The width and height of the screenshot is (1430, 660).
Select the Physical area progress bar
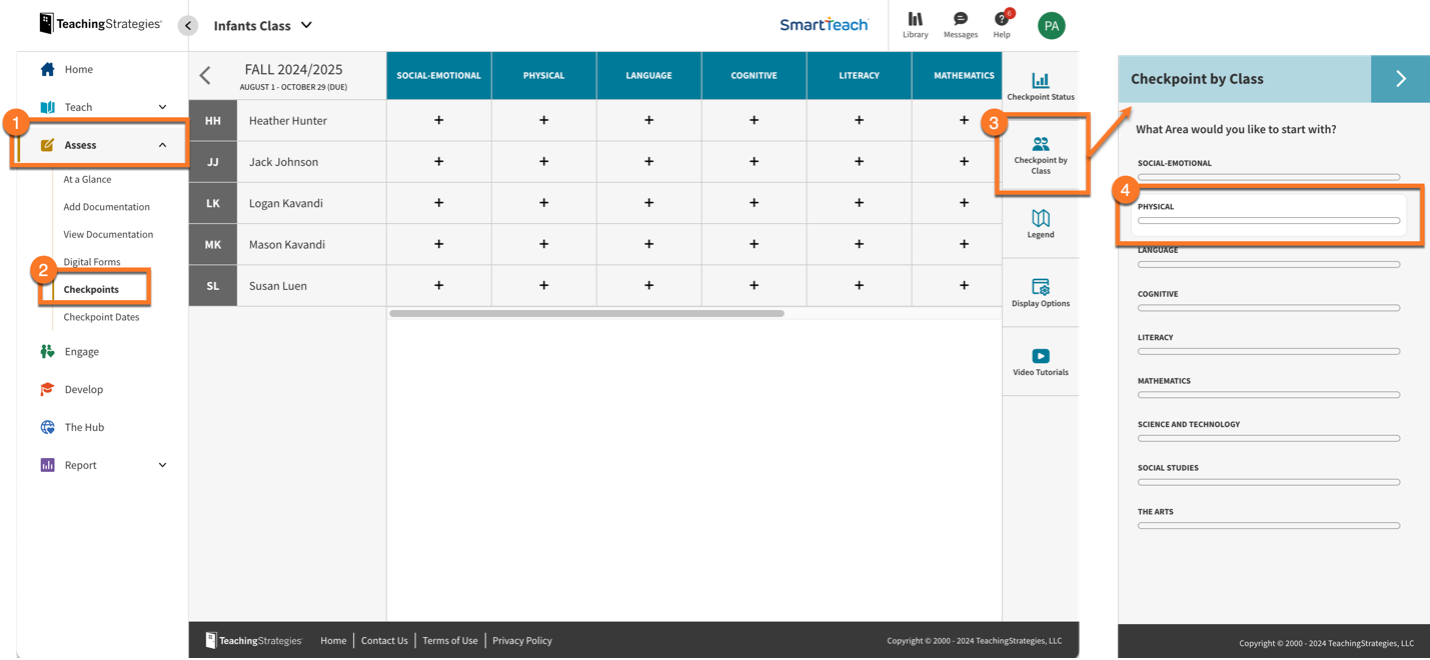click(x=1268, y=221)
